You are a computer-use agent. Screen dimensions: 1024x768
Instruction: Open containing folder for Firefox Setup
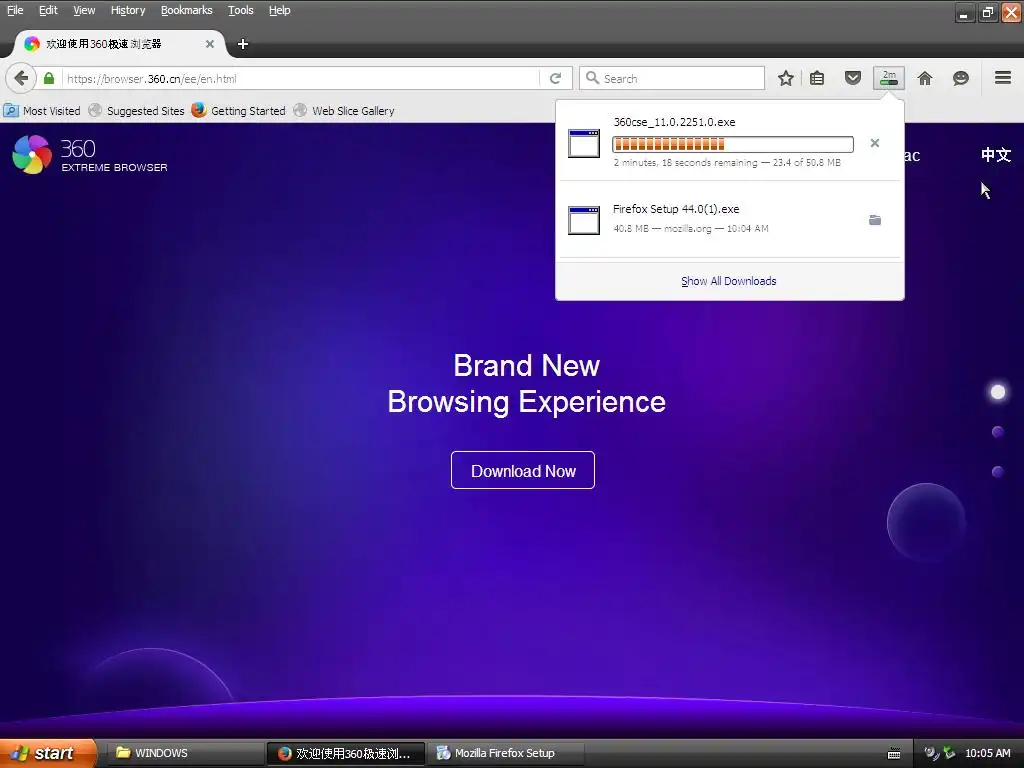click(875, 220)
